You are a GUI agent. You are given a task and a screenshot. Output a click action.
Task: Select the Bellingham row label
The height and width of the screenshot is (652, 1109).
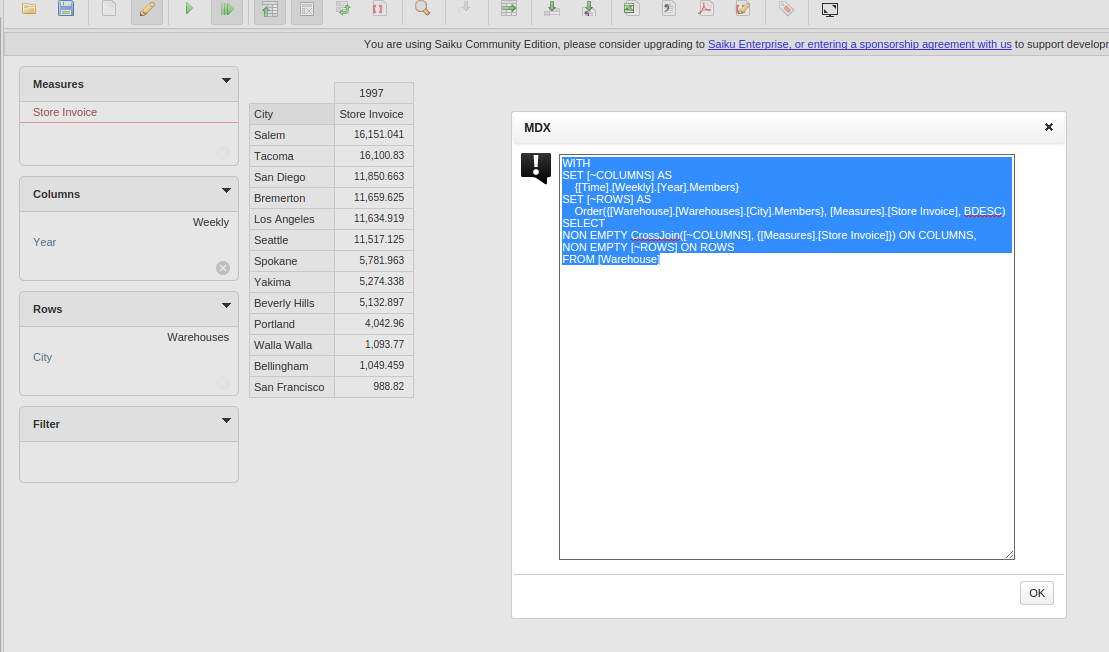tap(291, 366)
